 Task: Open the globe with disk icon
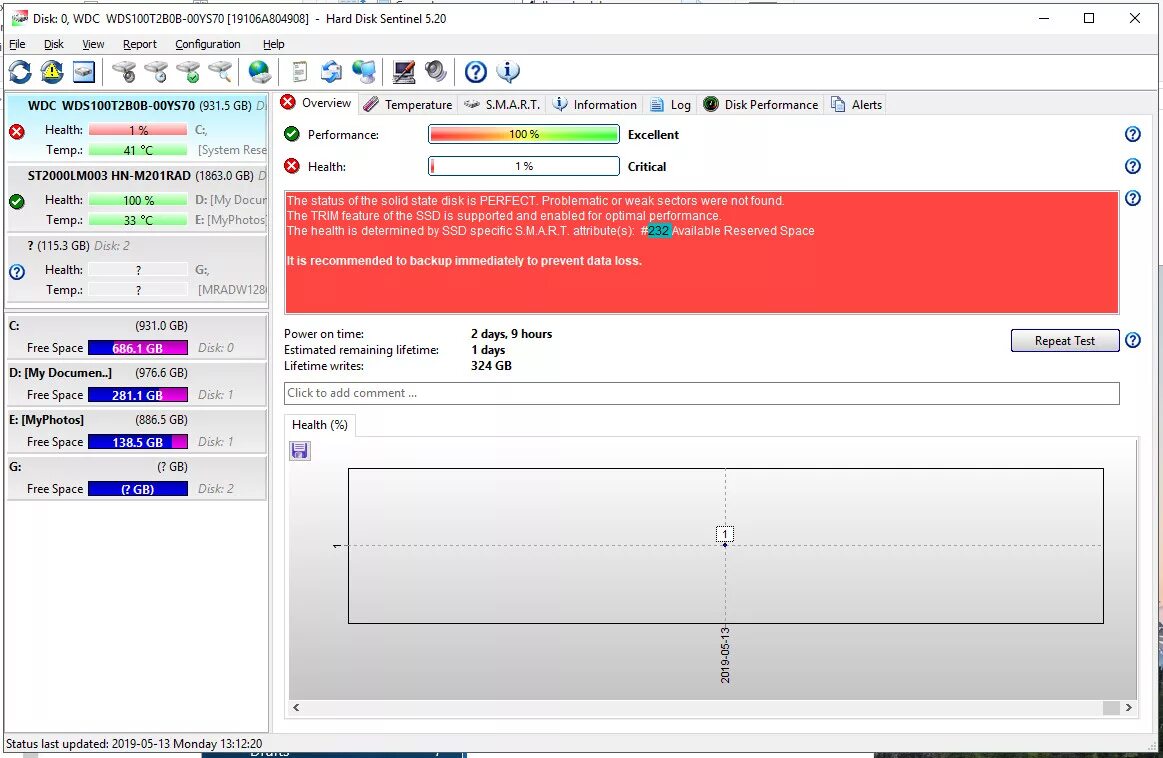click(259, 72)
